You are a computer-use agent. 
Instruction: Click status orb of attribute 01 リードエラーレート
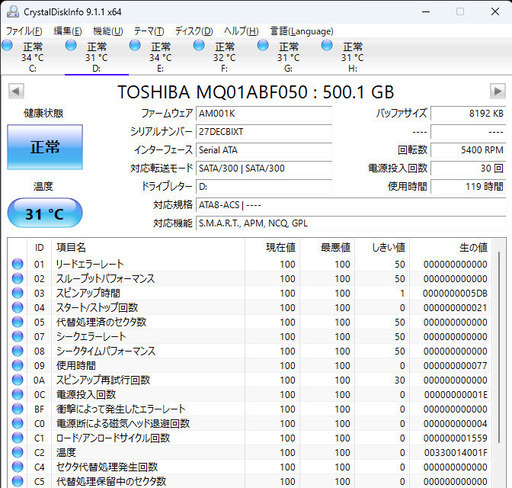[18, 264]
